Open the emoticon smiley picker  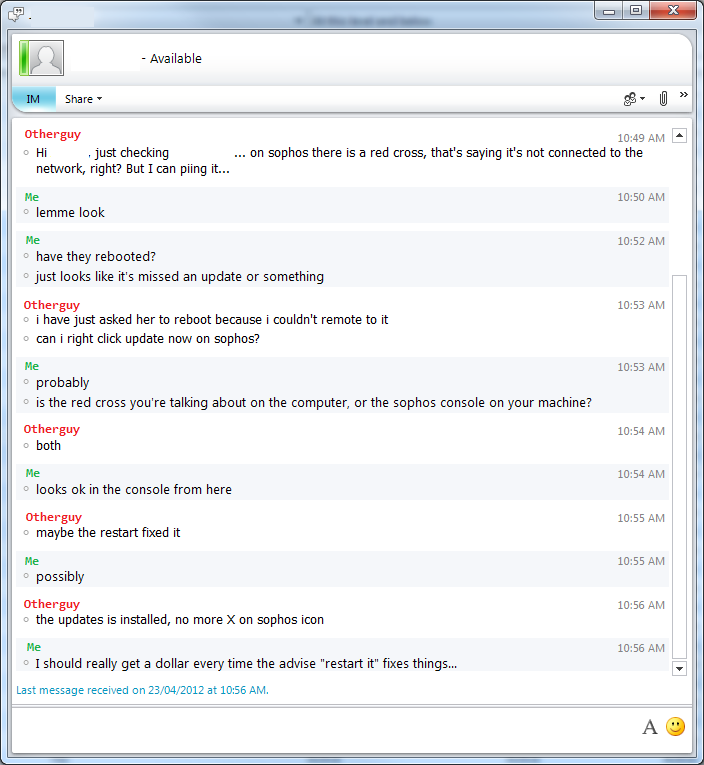click(676, 727)
